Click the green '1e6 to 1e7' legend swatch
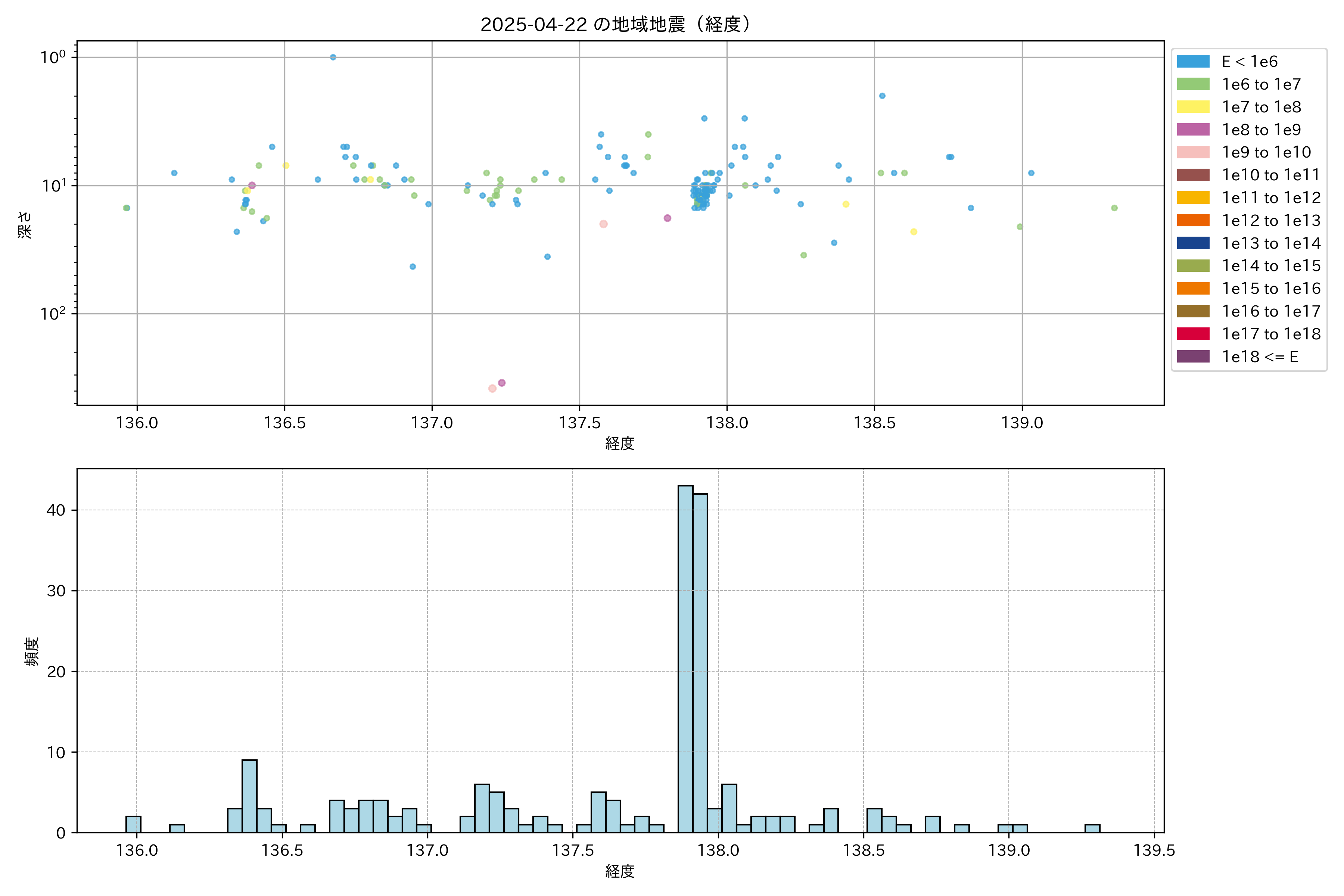This screenshot has height=896, width=1344. click(x=1192, y=84)
